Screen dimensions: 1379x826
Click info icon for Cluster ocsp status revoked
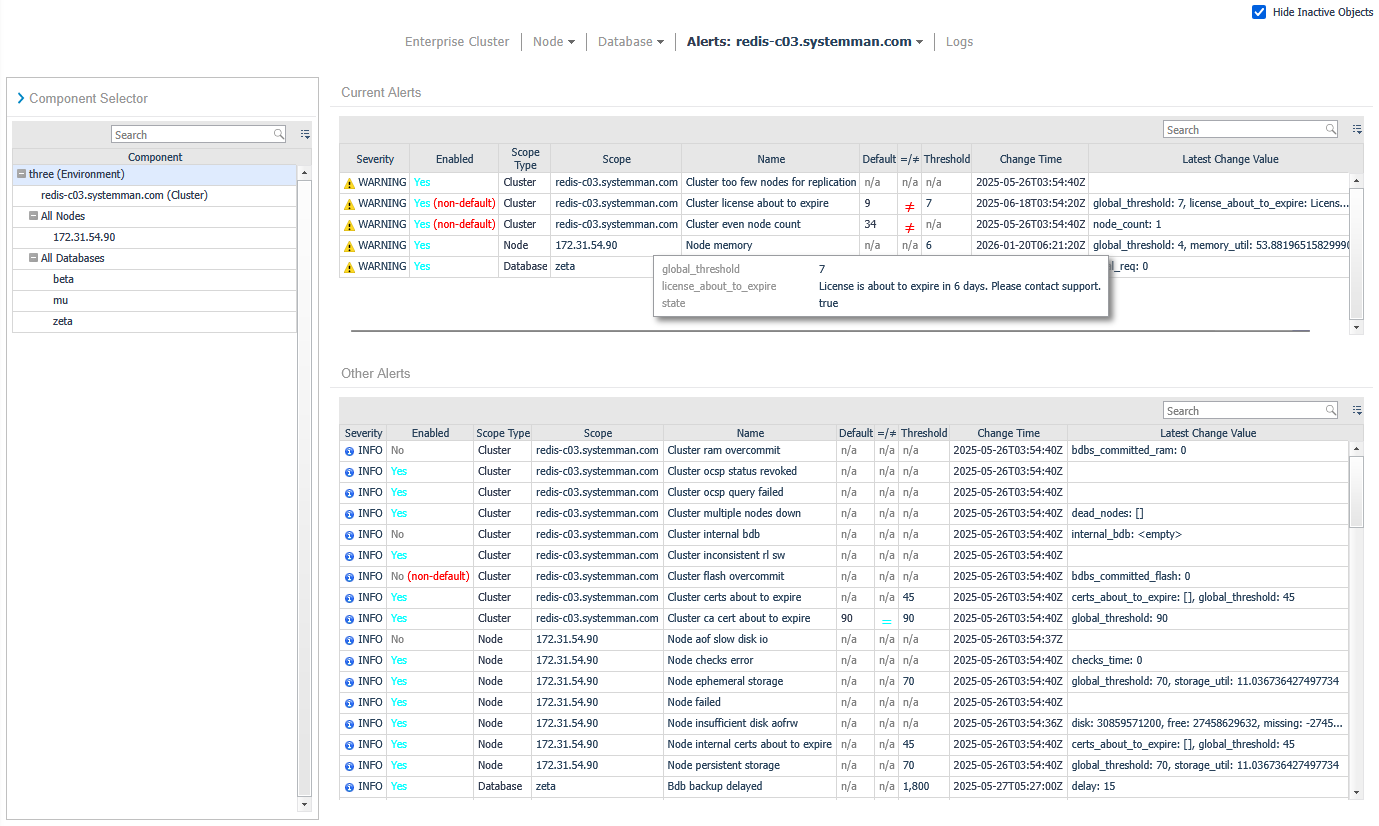tap(349, 472)
